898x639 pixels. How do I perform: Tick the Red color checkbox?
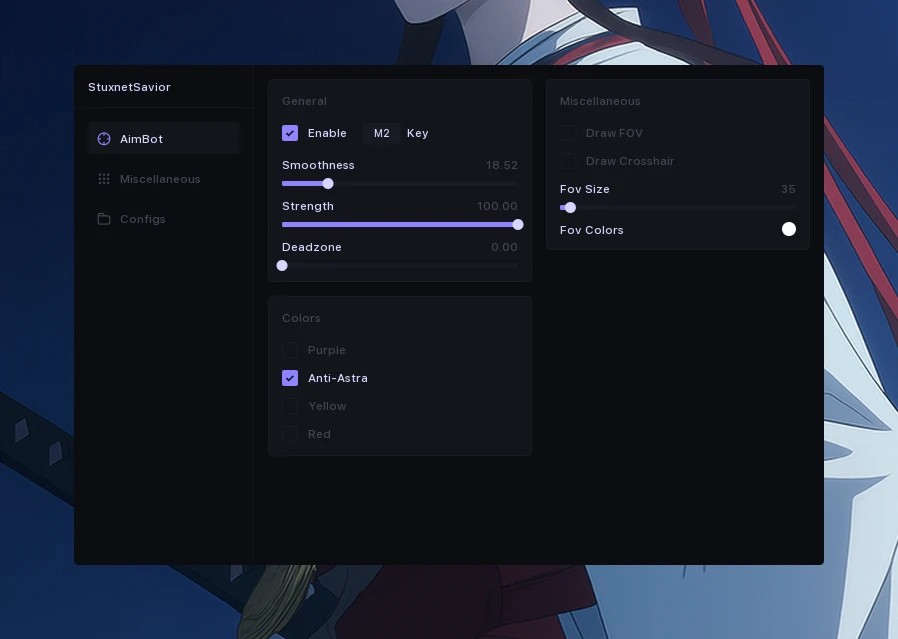pyautogui.click(x=290, y=434)
